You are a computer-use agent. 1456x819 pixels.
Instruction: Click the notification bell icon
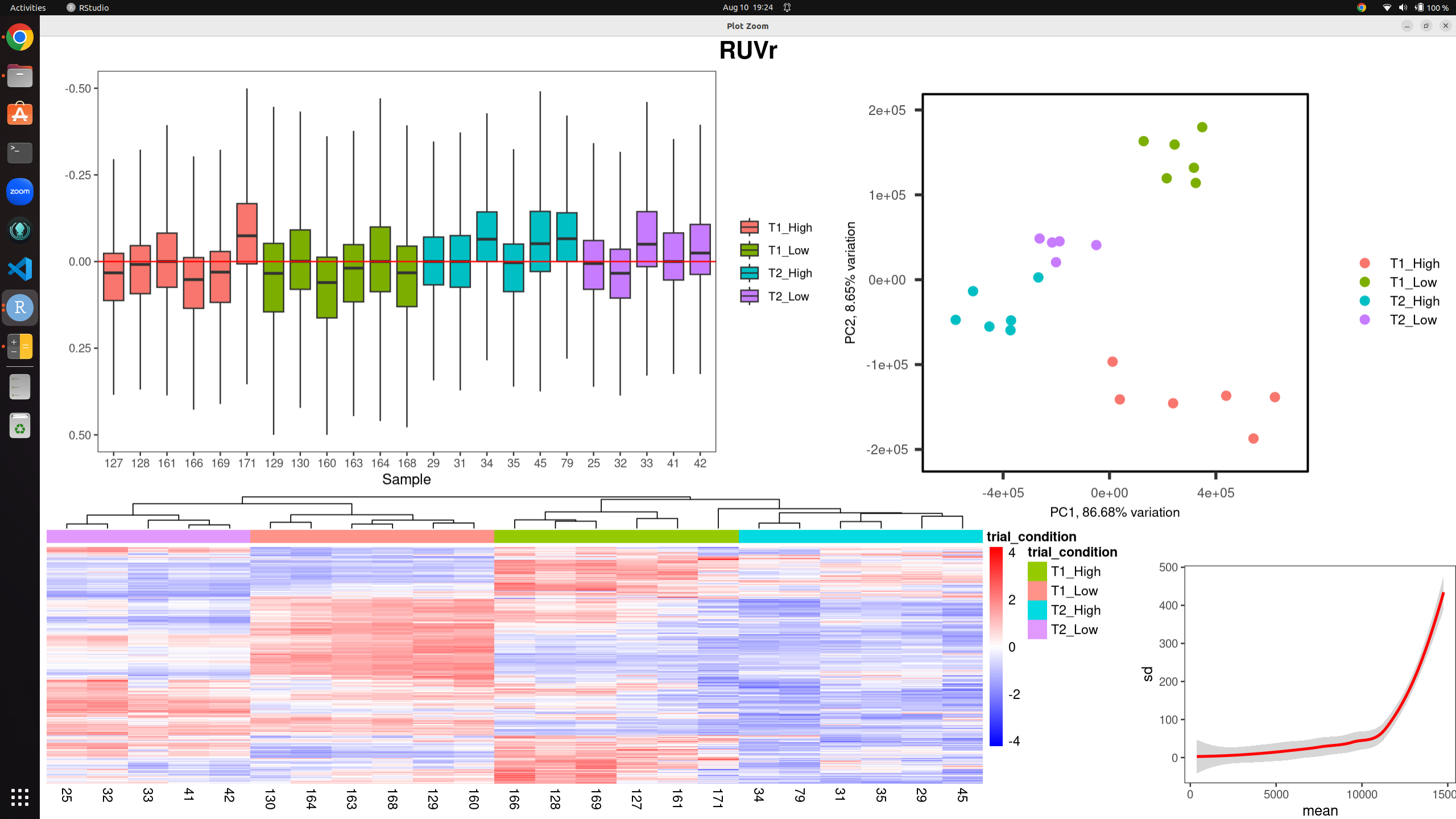pos(787,7)
